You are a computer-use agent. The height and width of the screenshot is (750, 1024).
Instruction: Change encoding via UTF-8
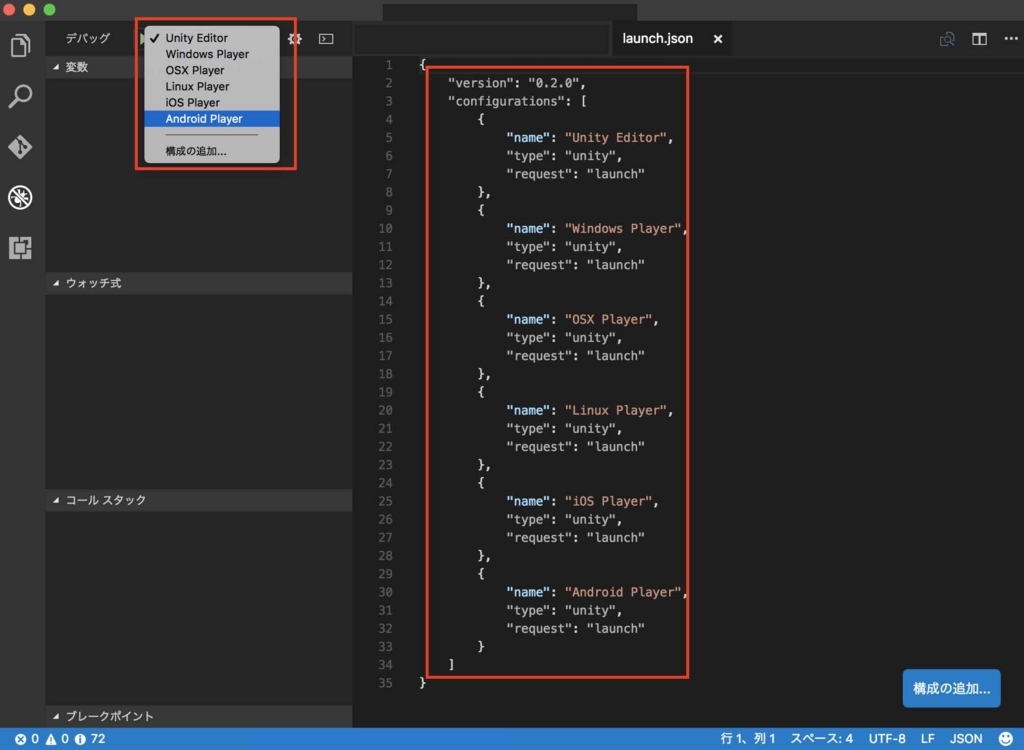click(887, 739)
